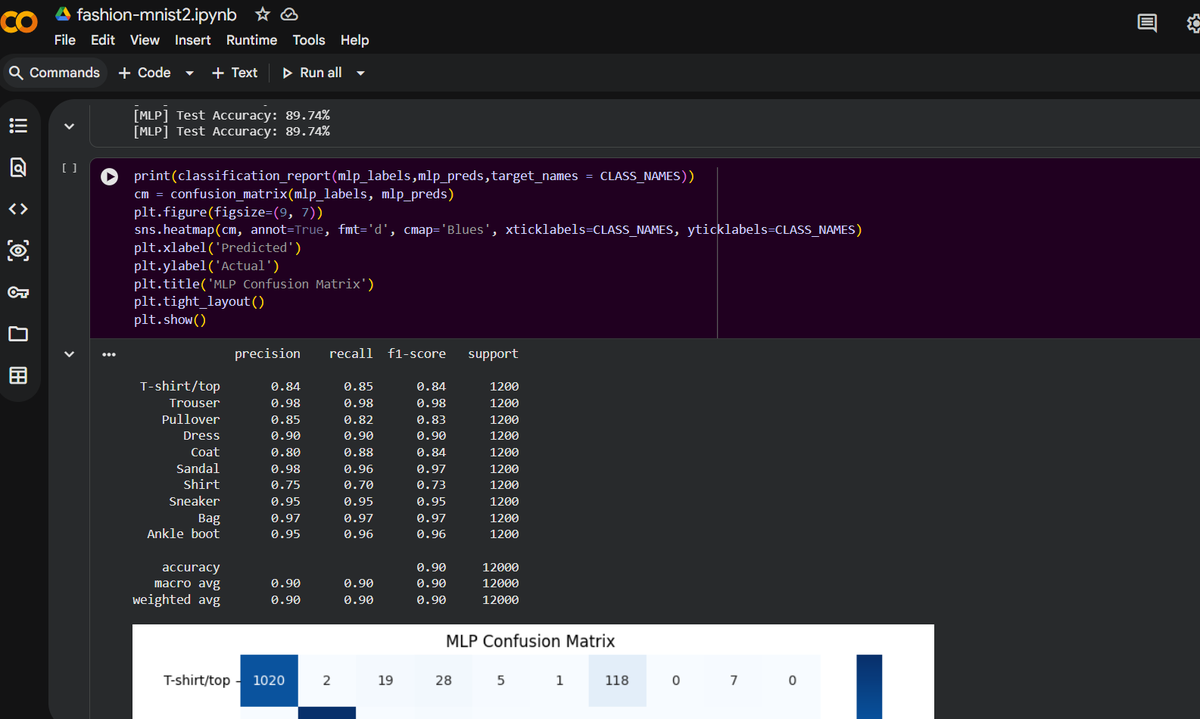Click the first '[MLP] Test Accuracy: 89.74%' line
Image resolution: width=1200 pixels, height=719 pixels.
tap(231, 116)
